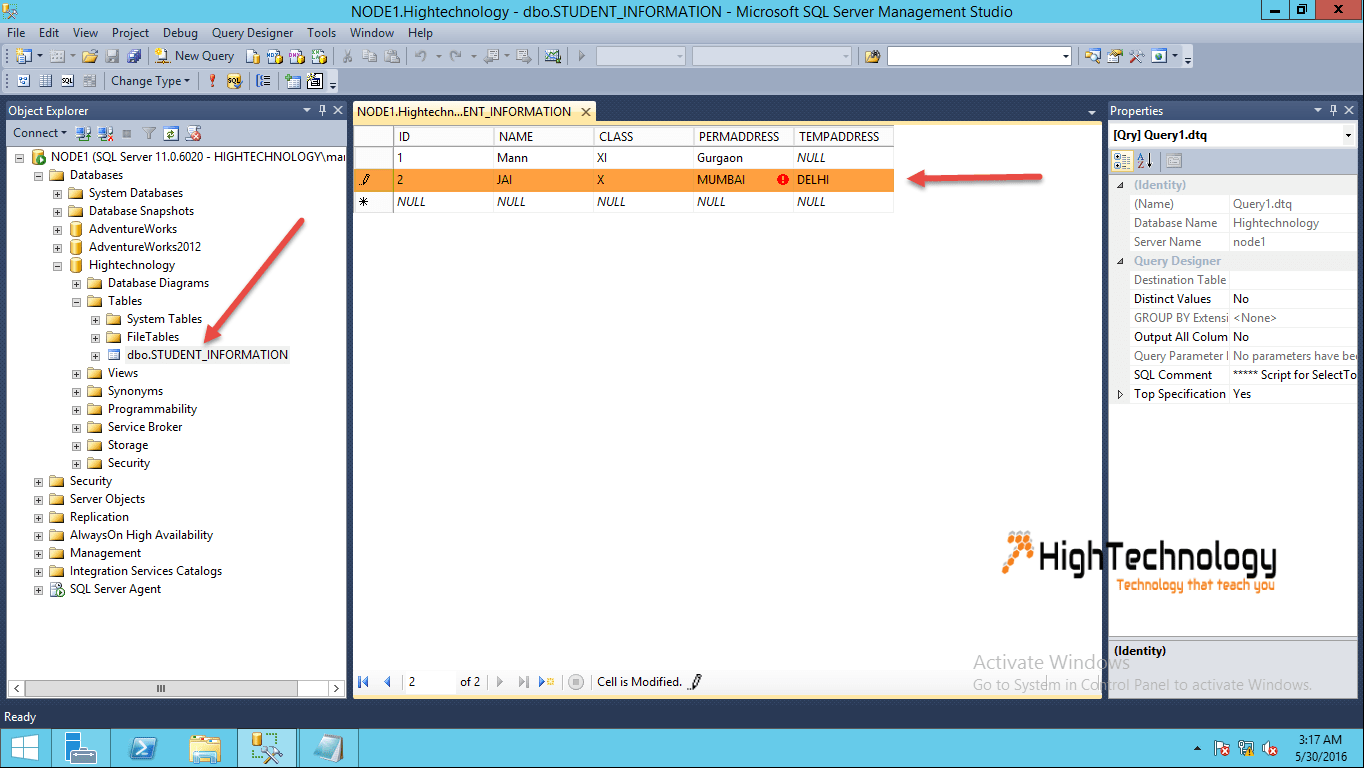The image size is (1364, 768).
Task: Select AlwaysOn High Availability tree item
Action: coord(141,535)
